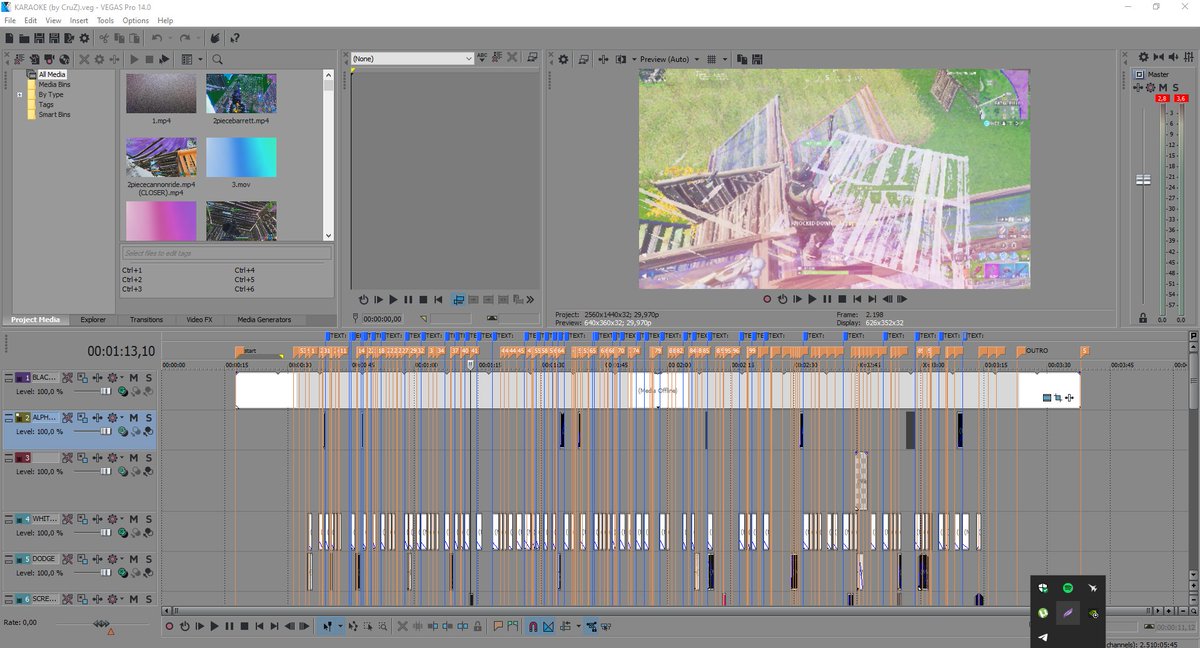This screenshot has height=648, width=1200.
Task: Solo the DODGE video track
Action: click(148, 559)
